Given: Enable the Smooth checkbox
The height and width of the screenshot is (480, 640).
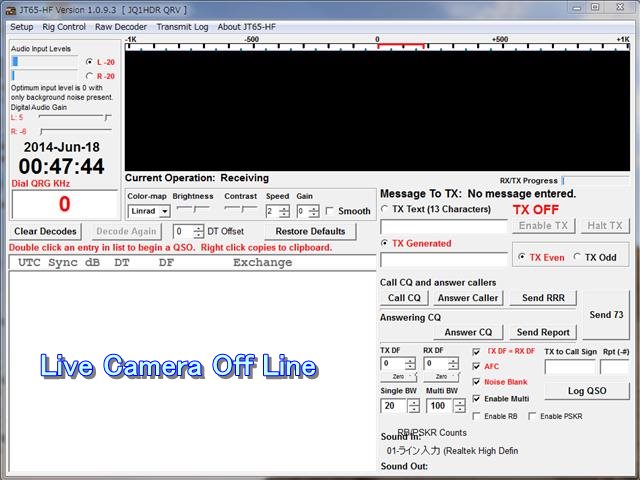Looking at the screenshot, I should tap(330, 211).
